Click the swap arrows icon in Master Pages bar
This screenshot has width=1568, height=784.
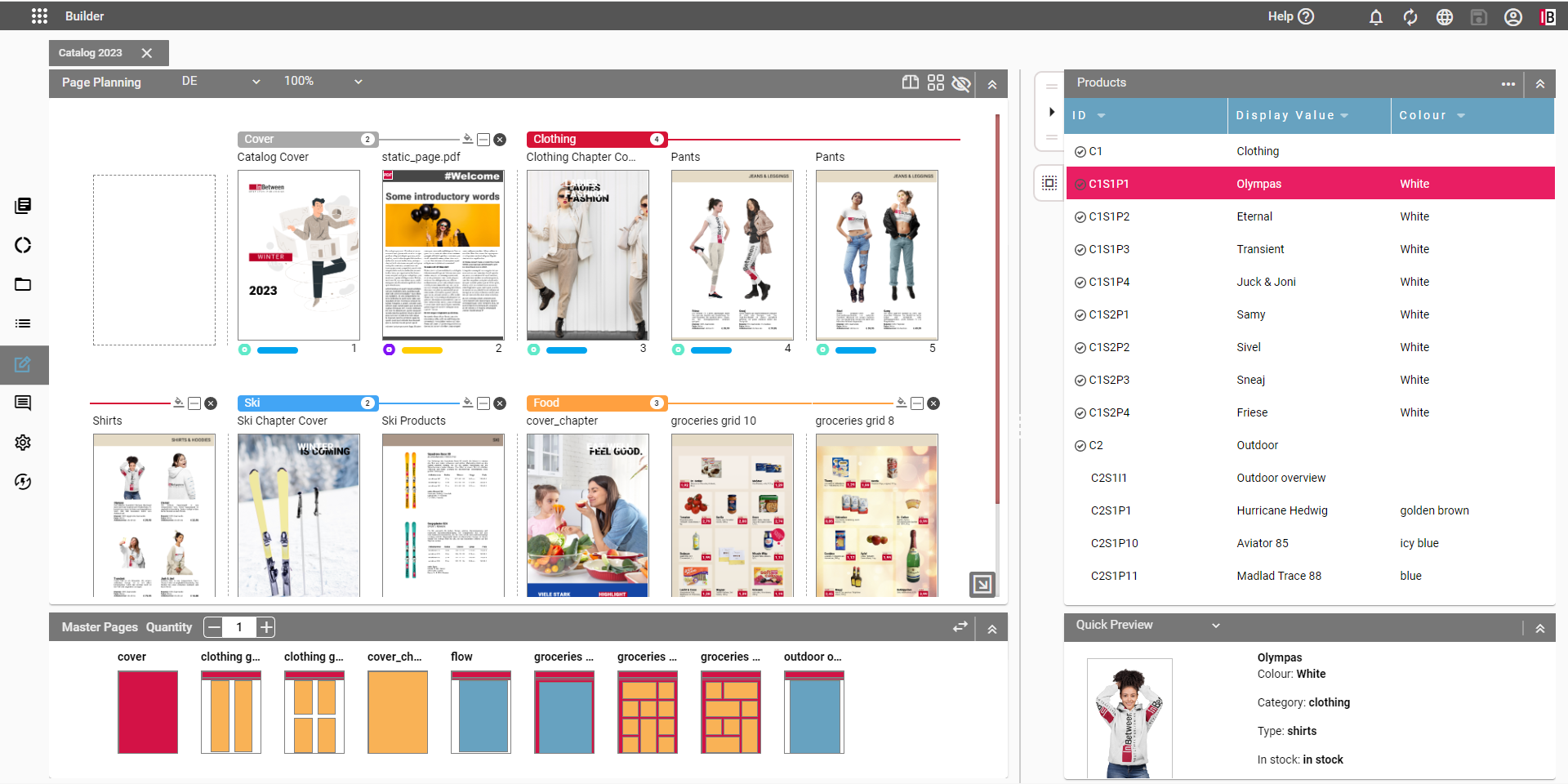[x=960, y=627]
